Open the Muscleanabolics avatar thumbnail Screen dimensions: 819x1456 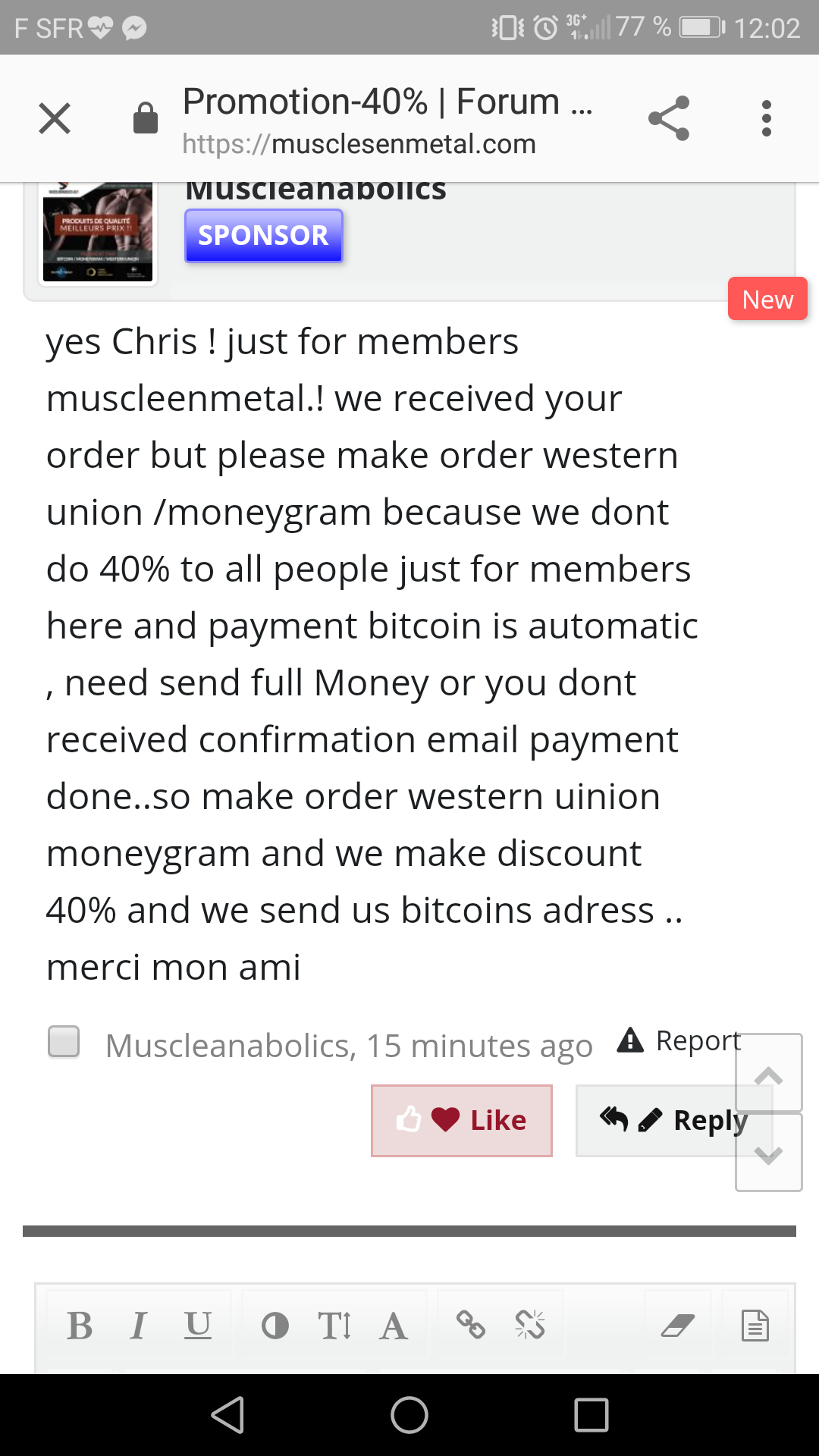pyautogui.click(x=98, y=232)
